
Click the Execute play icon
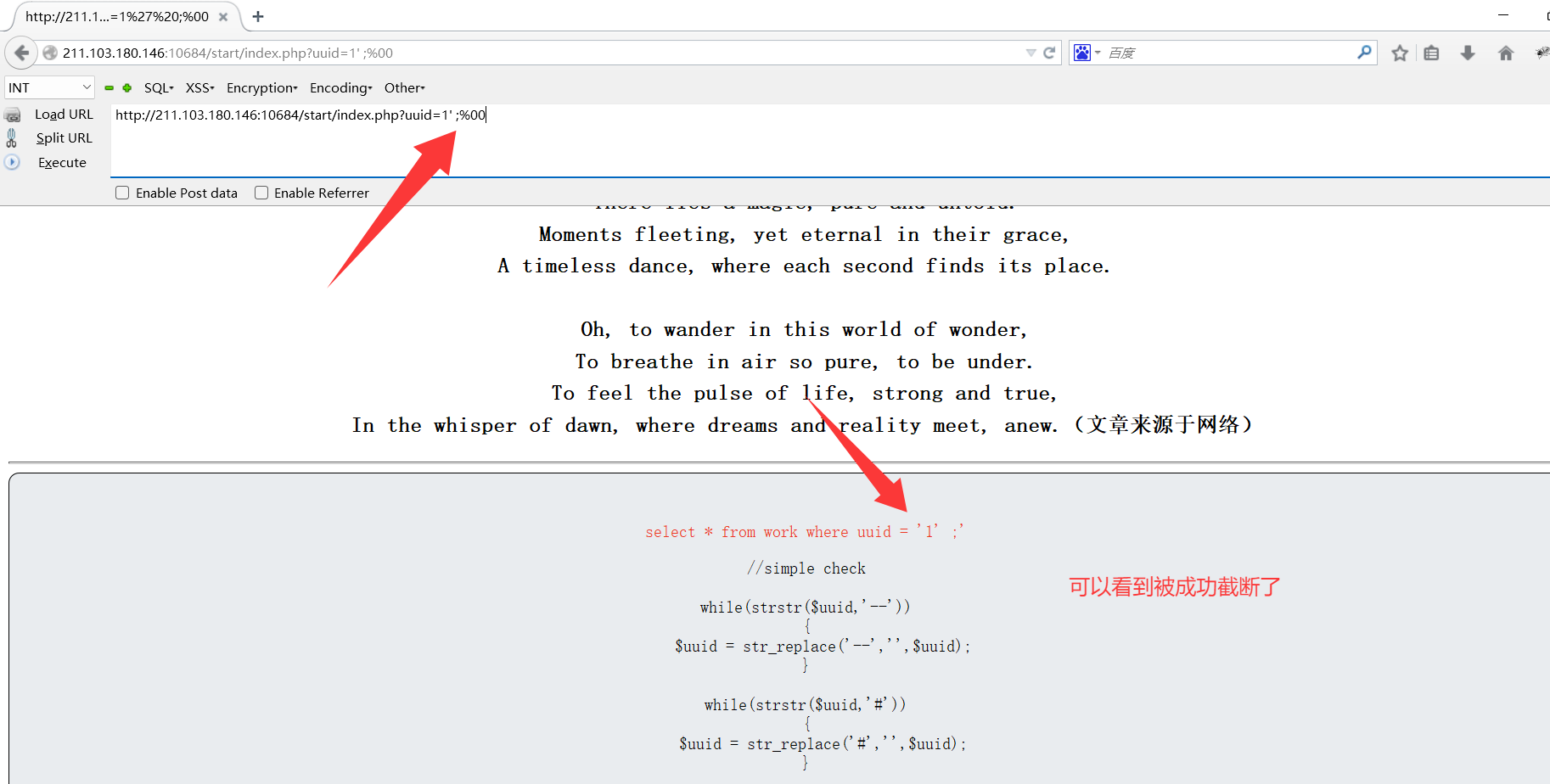point(12,162)
